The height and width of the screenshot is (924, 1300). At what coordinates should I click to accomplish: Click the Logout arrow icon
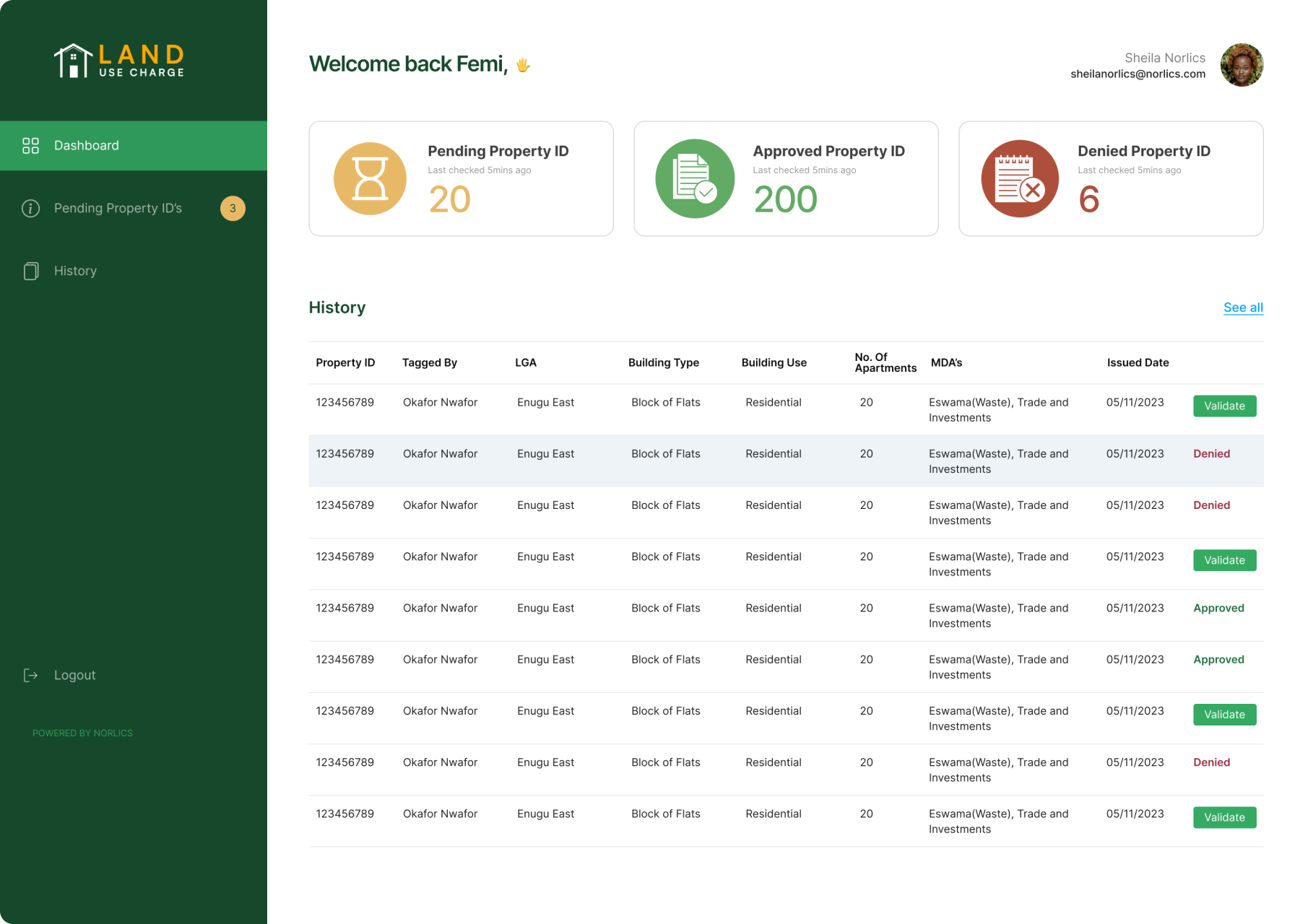[x=30, y=676]
